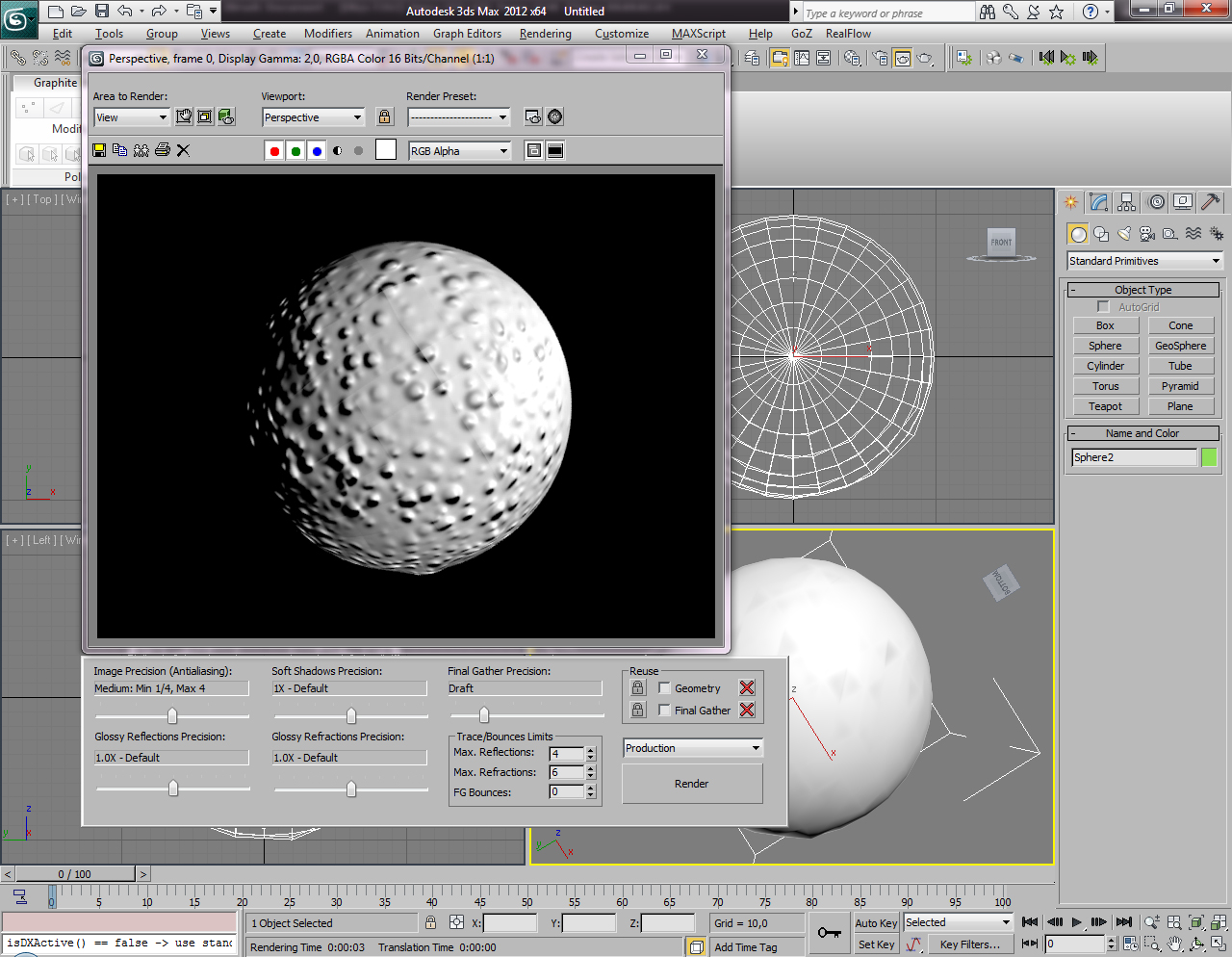The width and height of the screenshot is (1232, 957).
Task: Clear the rendered frame with the X icon
Action: click(184, 150)
